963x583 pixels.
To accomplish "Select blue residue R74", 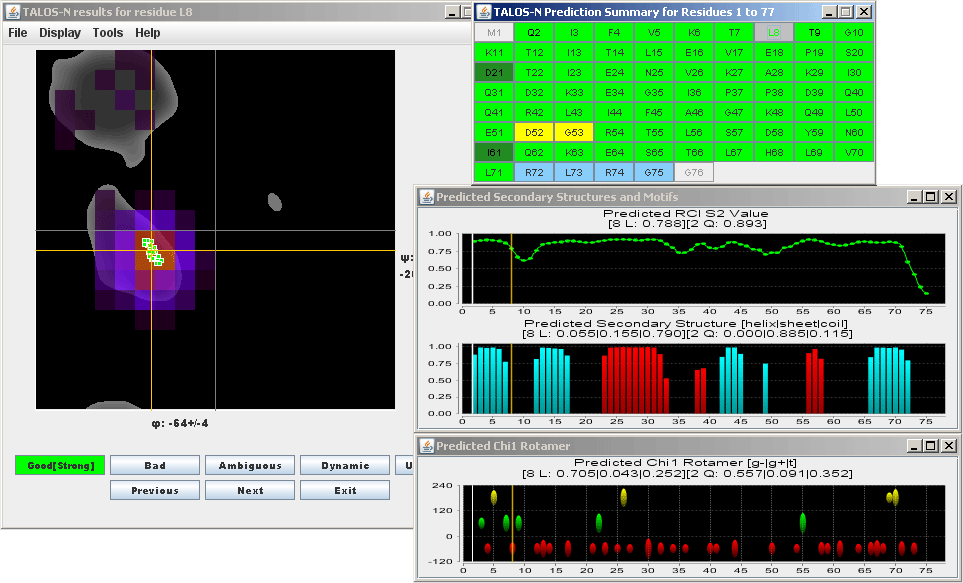I will coord(614,173).
